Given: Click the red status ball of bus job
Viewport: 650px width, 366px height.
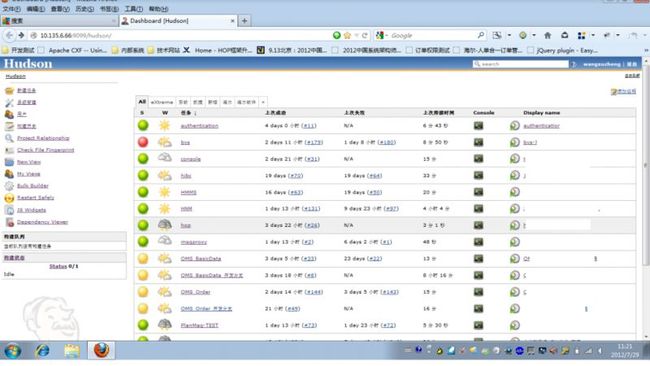Looking at the screenshot, I should click(x=143, y=142).
